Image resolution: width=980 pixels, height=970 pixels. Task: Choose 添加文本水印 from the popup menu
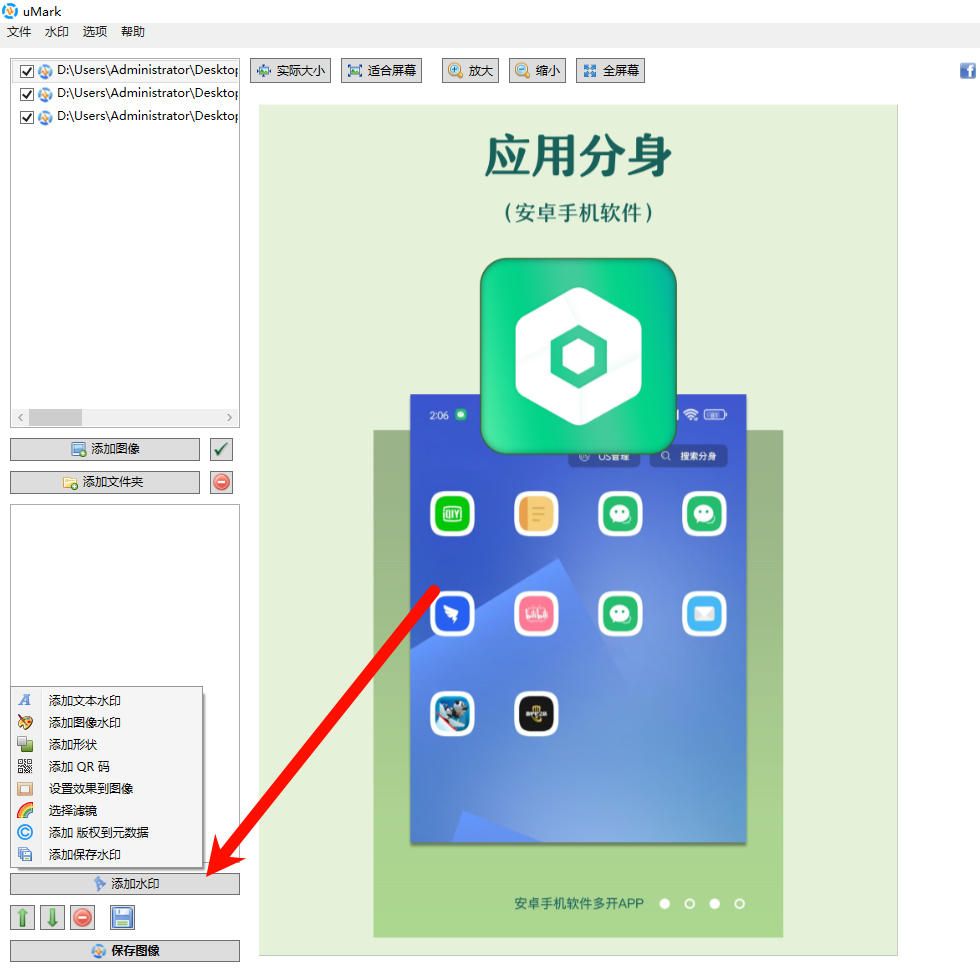107,701
